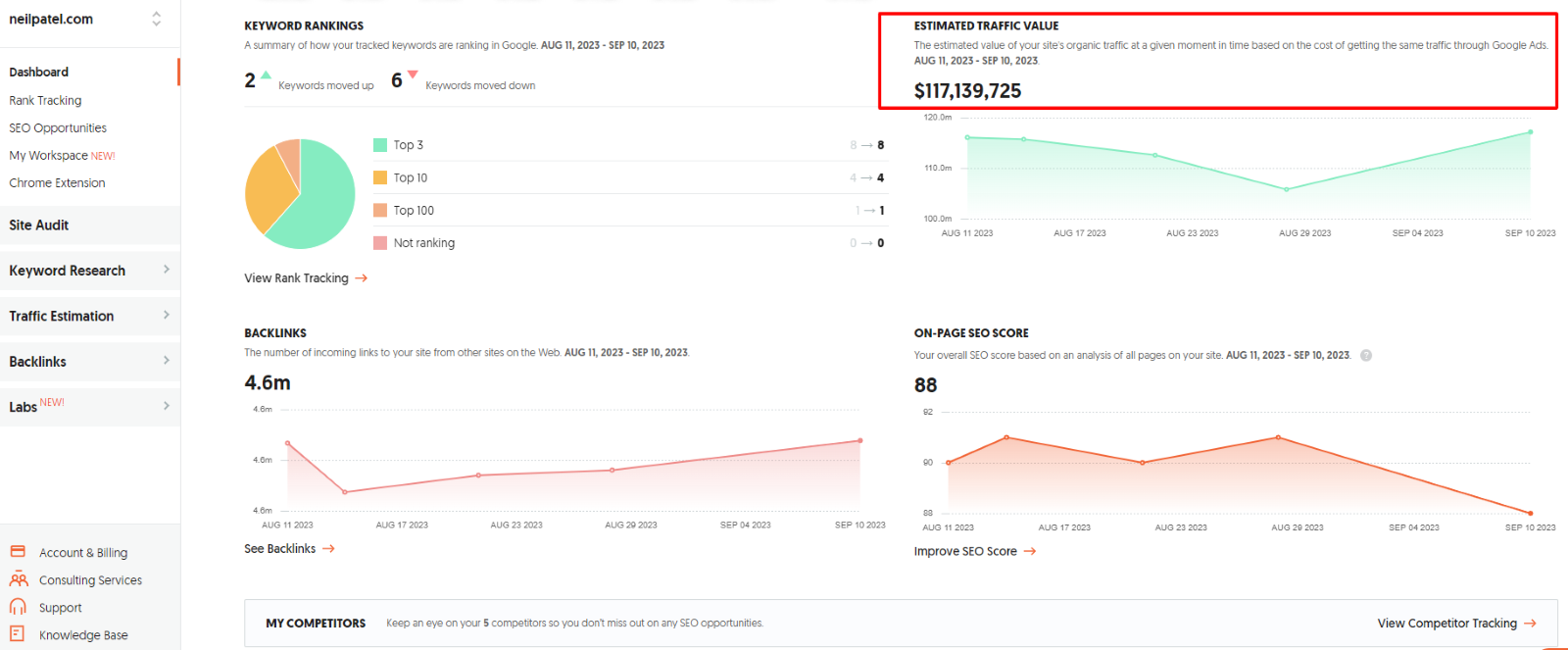This screenshot has height=650, width=1568.
Task: Click the help question mark beside SEO score
Action: [1366, 356]
